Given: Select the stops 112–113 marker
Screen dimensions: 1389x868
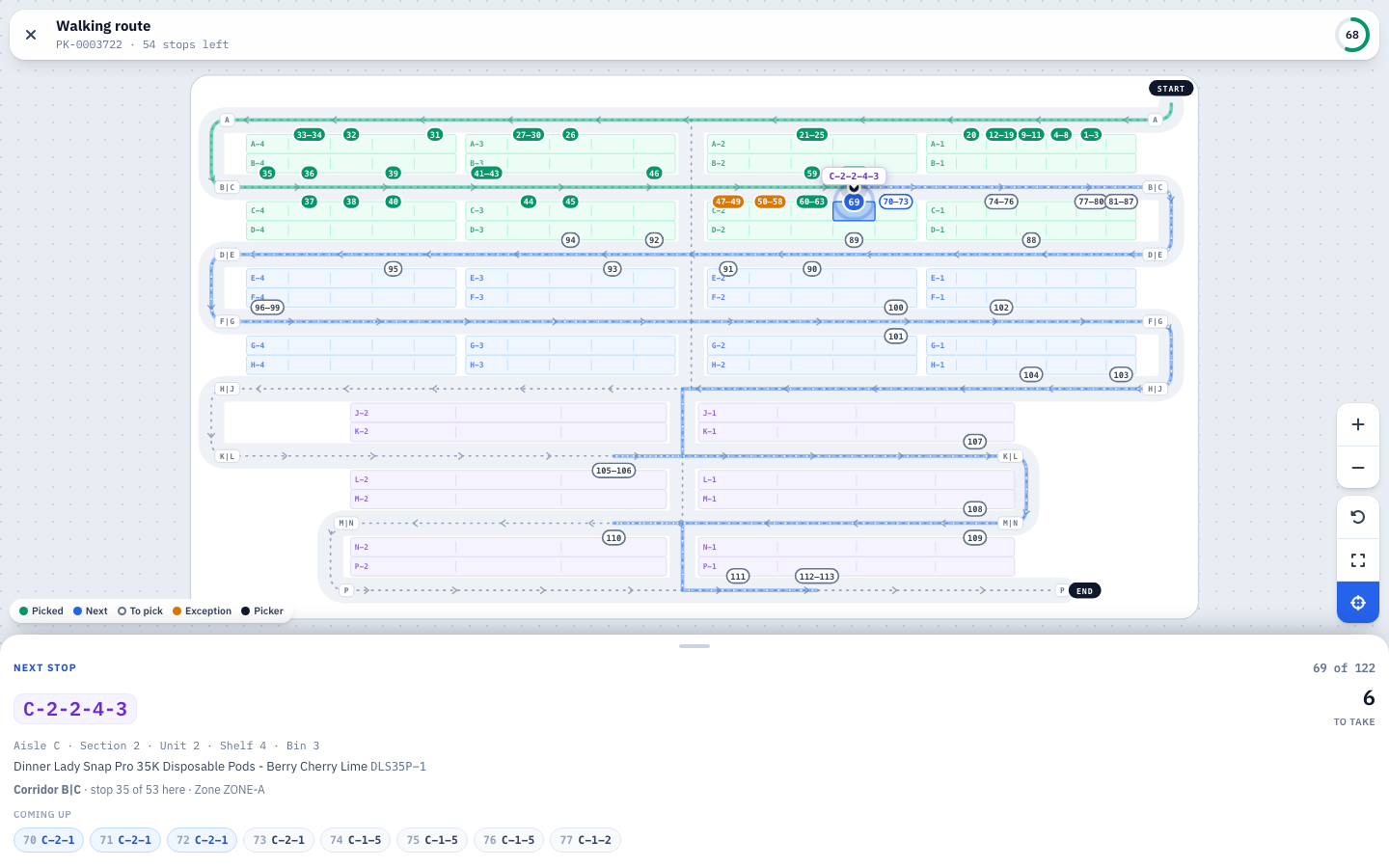Looking at the screenshot, I should [817, 577].
